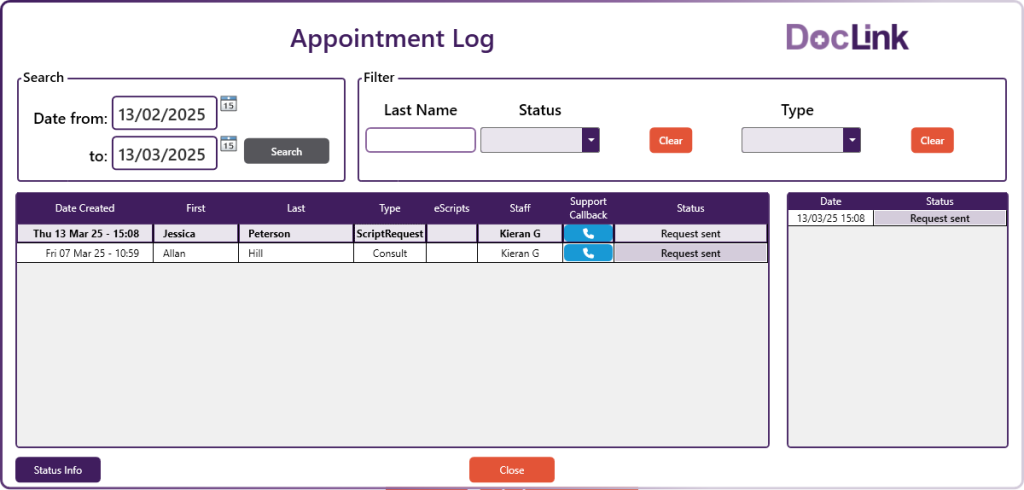Click the first name Jessica

(x=179, y=233)
